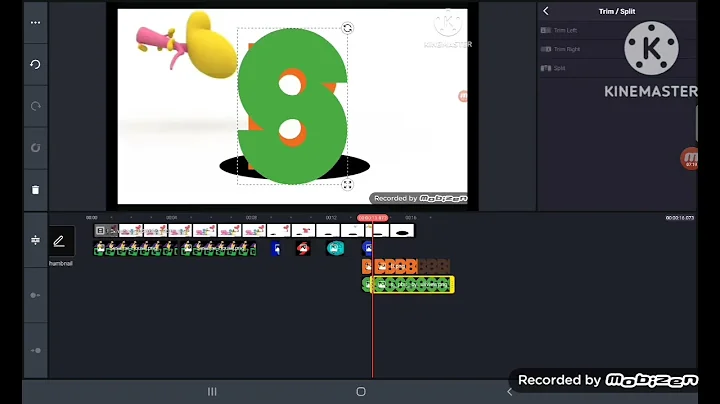This screenshot has height=404, width=720.
Task: Select the green S shape in preview
Action: pyautogui.click(x=292, y=106)
